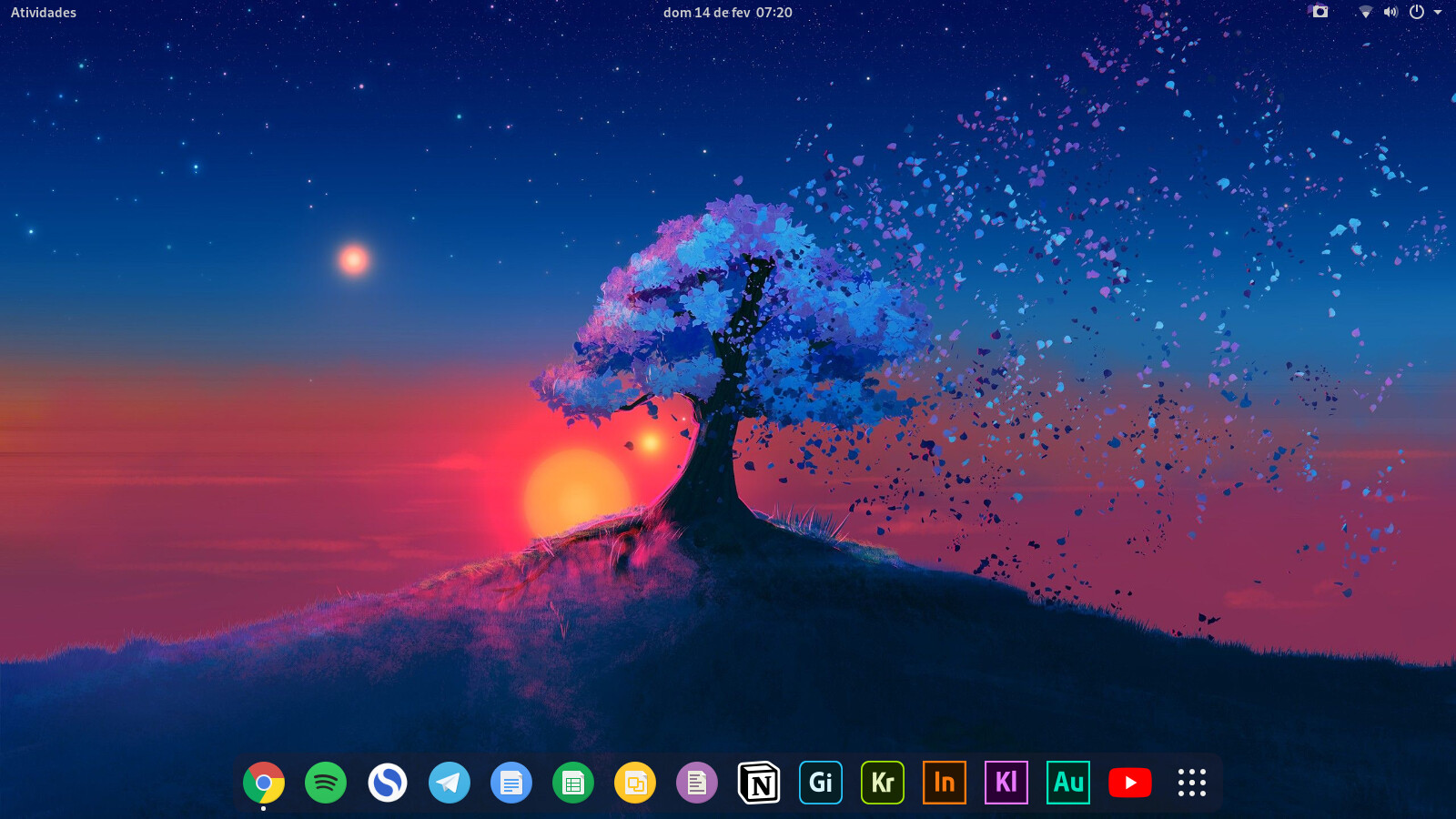Viewport: 1456px width, 819px height.
Task: Launch Telegram from the dock
Action: pyautogui.click(x=450, y=783)
